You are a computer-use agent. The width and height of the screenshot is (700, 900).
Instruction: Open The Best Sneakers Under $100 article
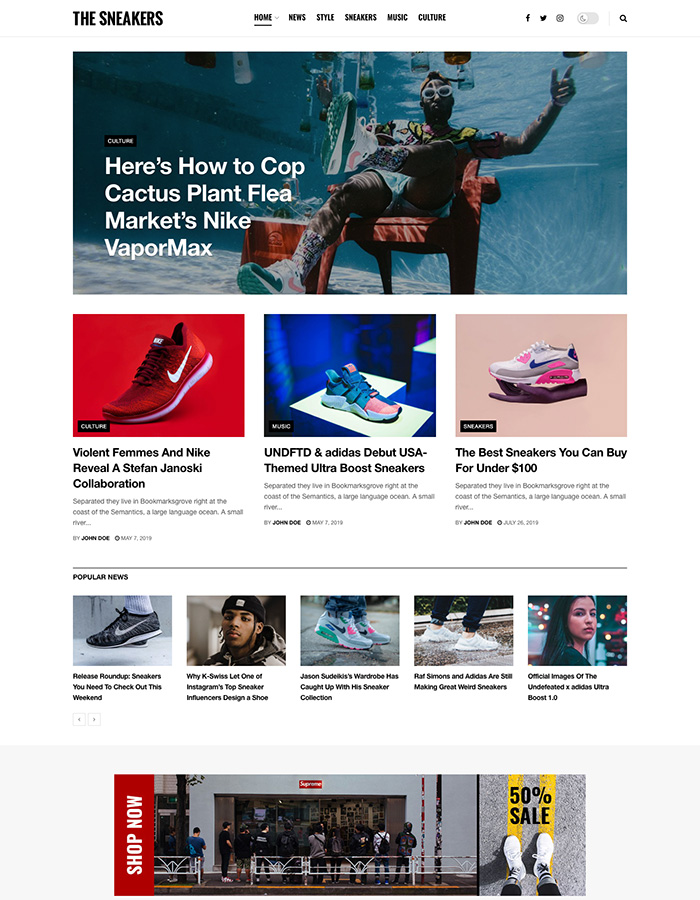coord(540,460)
